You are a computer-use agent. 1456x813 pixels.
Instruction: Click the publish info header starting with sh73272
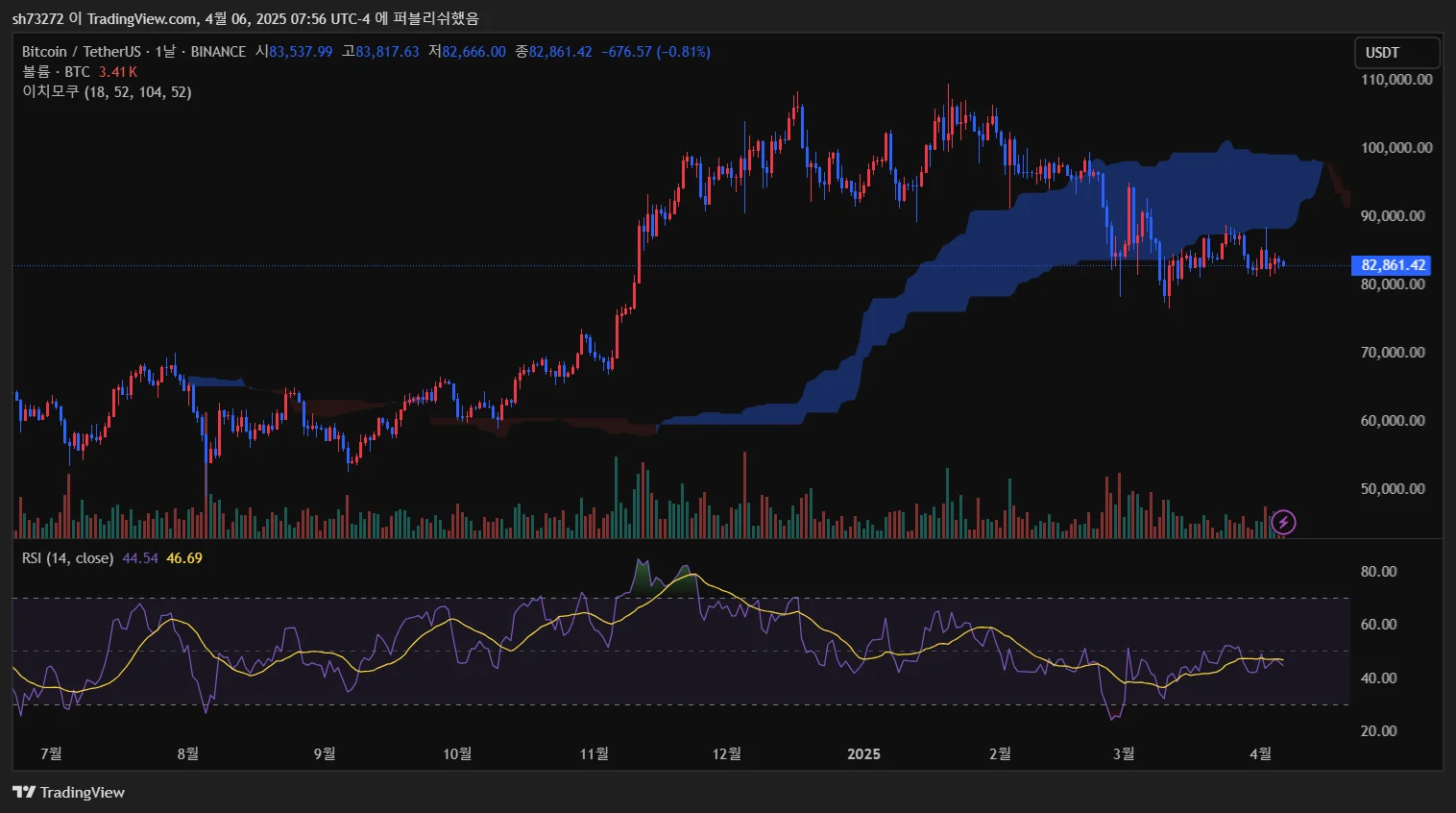(245, 18)
